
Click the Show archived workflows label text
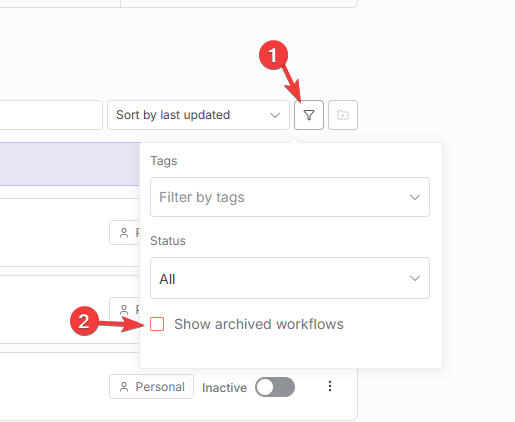pos(259,324)
